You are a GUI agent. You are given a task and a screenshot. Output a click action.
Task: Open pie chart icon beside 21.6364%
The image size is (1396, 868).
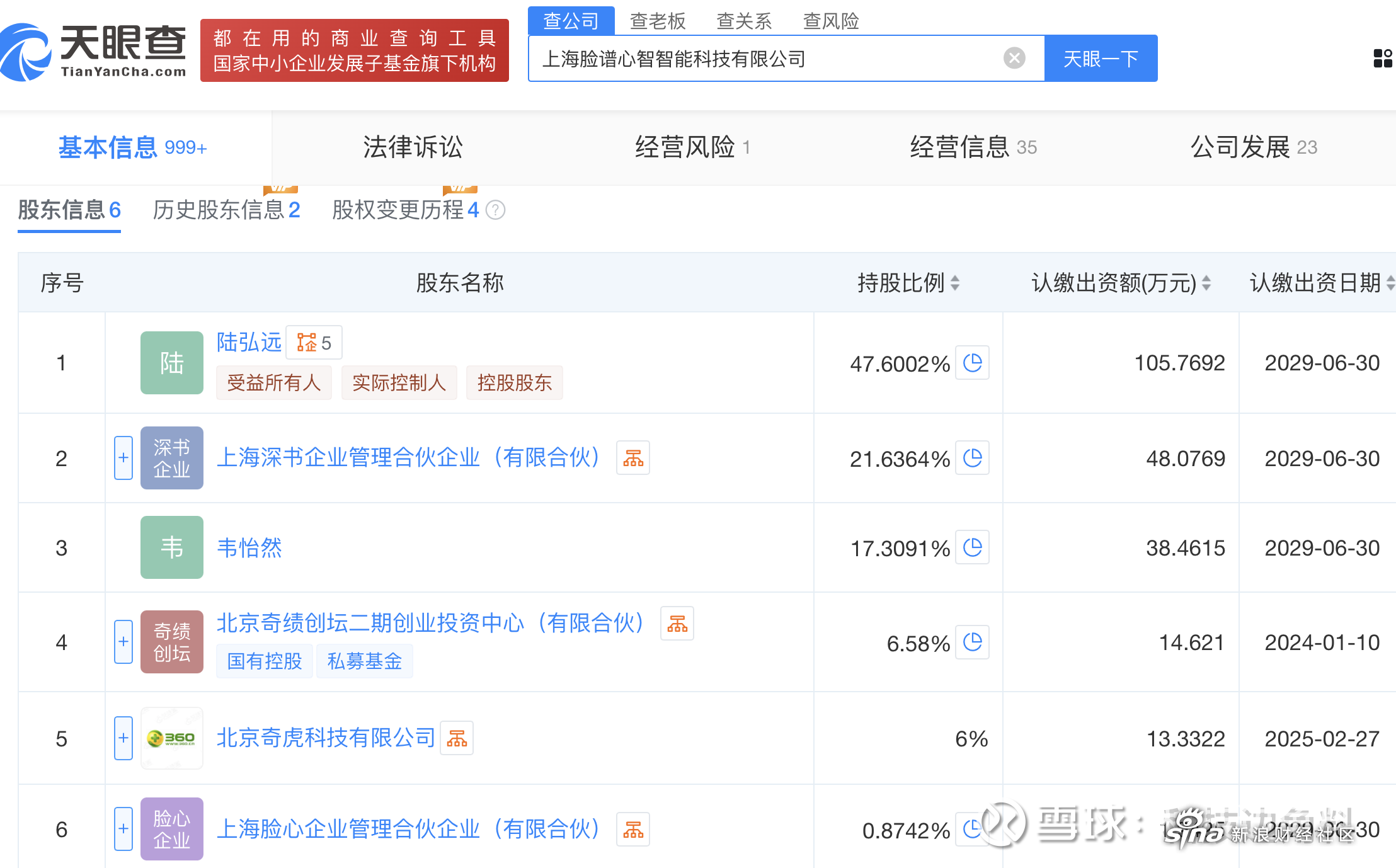click(973, 458)
